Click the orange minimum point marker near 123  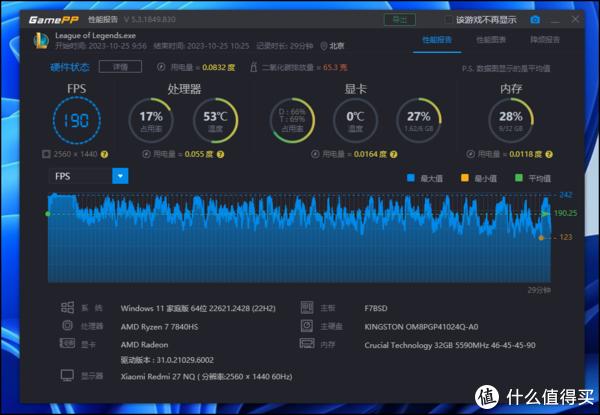[x=541, y=238]
